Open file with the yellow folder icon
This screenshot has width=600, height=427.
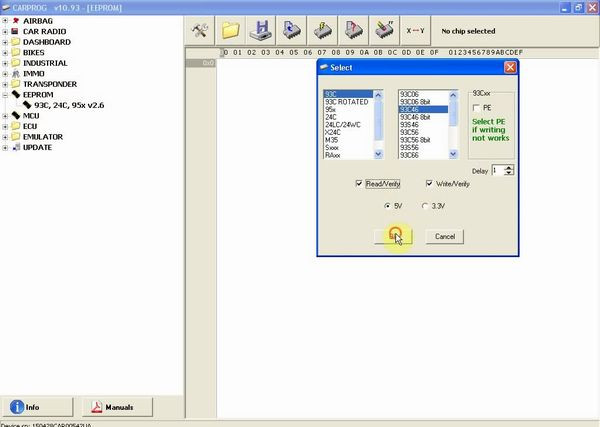click(233, 30)
